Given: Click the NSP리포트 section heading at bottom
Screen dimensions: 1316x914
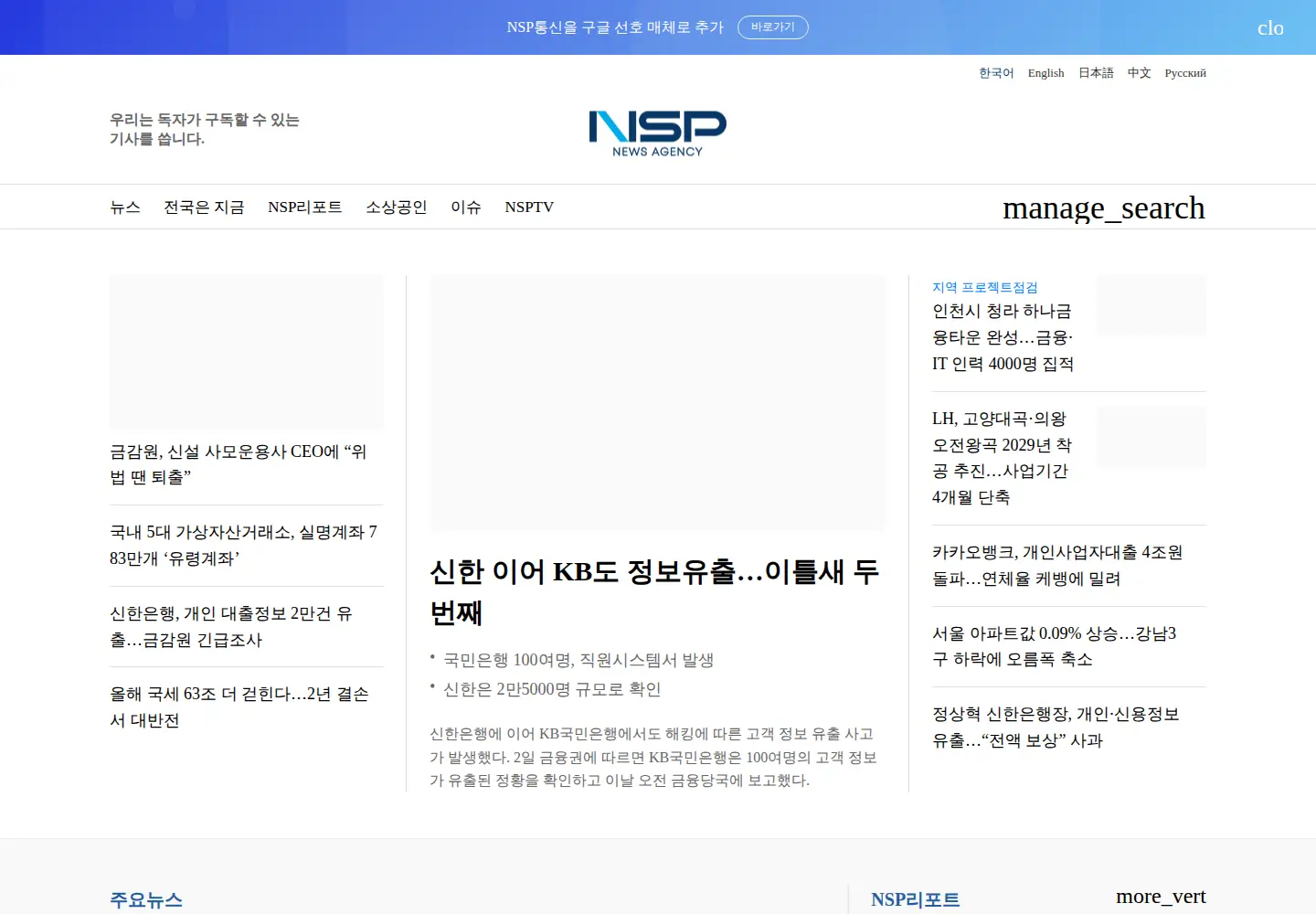Looking at the screenshot, I should click(916, 899).
